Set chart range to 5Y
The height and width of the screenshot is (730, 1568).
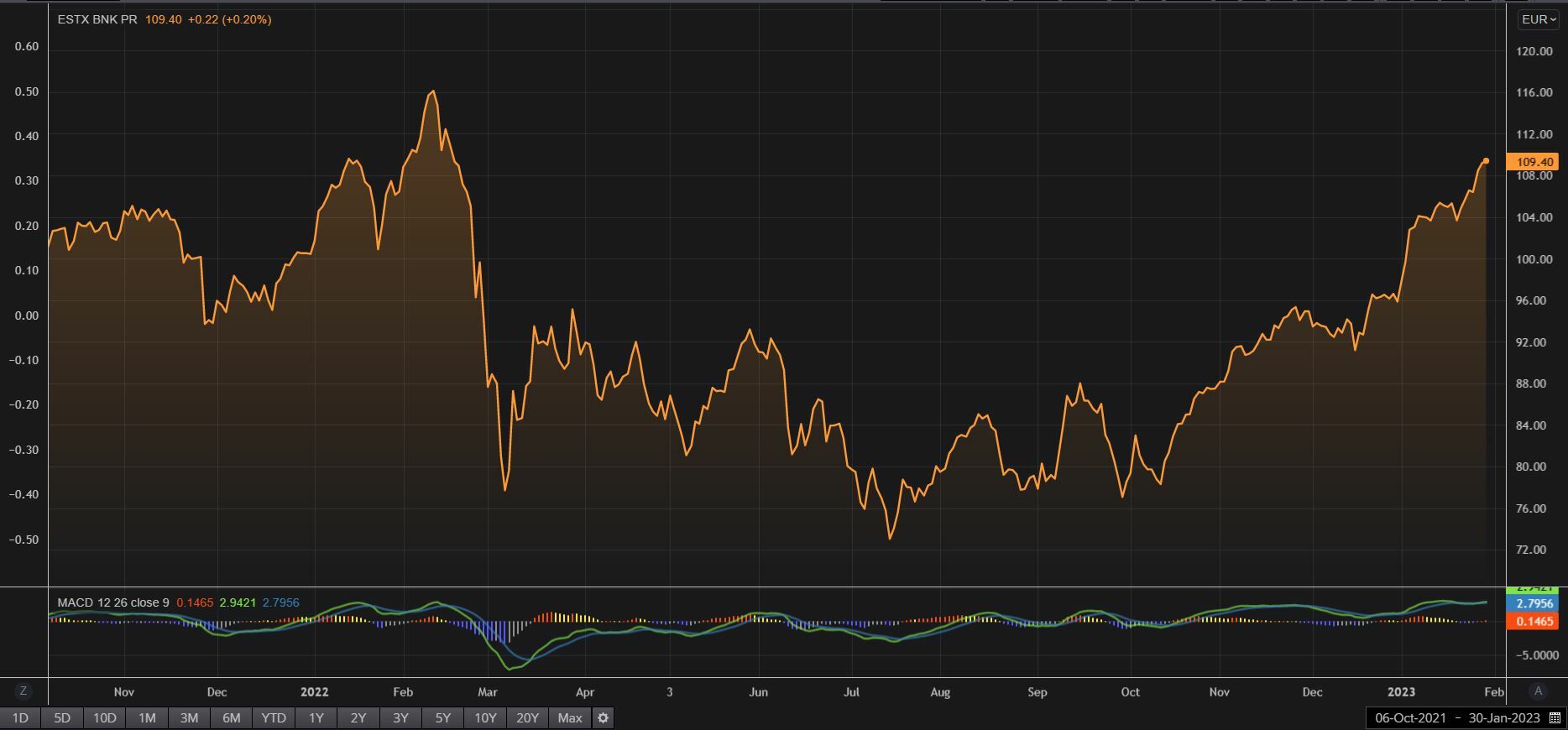[x=442, y=717]
